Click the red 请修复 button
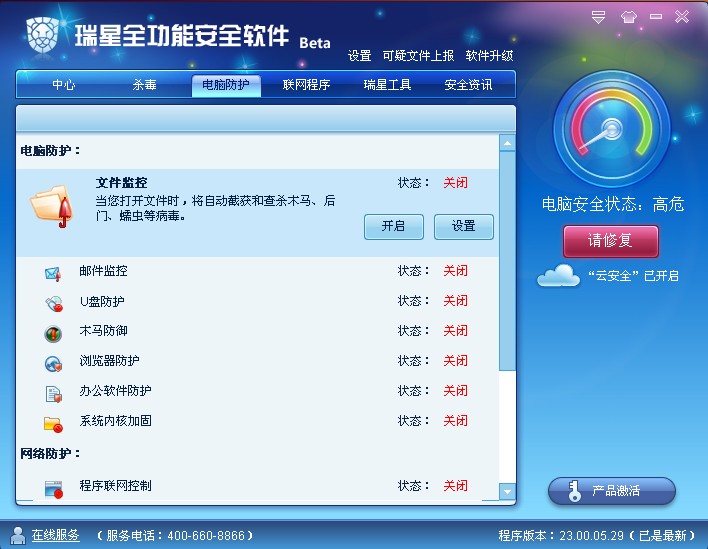Image resolution: width=708 pixels, height=549 pixels. [611, 241]
